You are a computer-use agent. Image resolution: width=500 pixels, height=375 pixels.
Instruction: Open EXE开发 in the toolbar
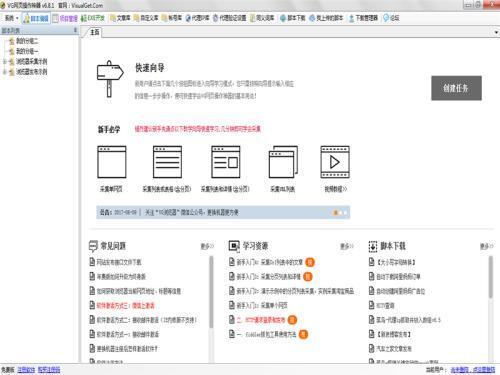coord(93,18)
